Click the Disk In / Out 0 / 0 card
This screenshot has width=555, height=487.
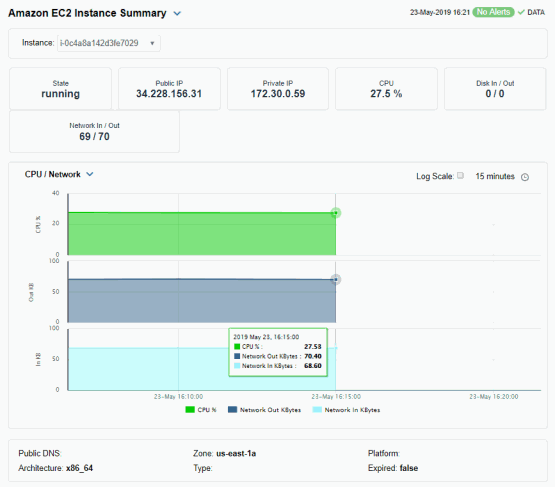point(495,89)
